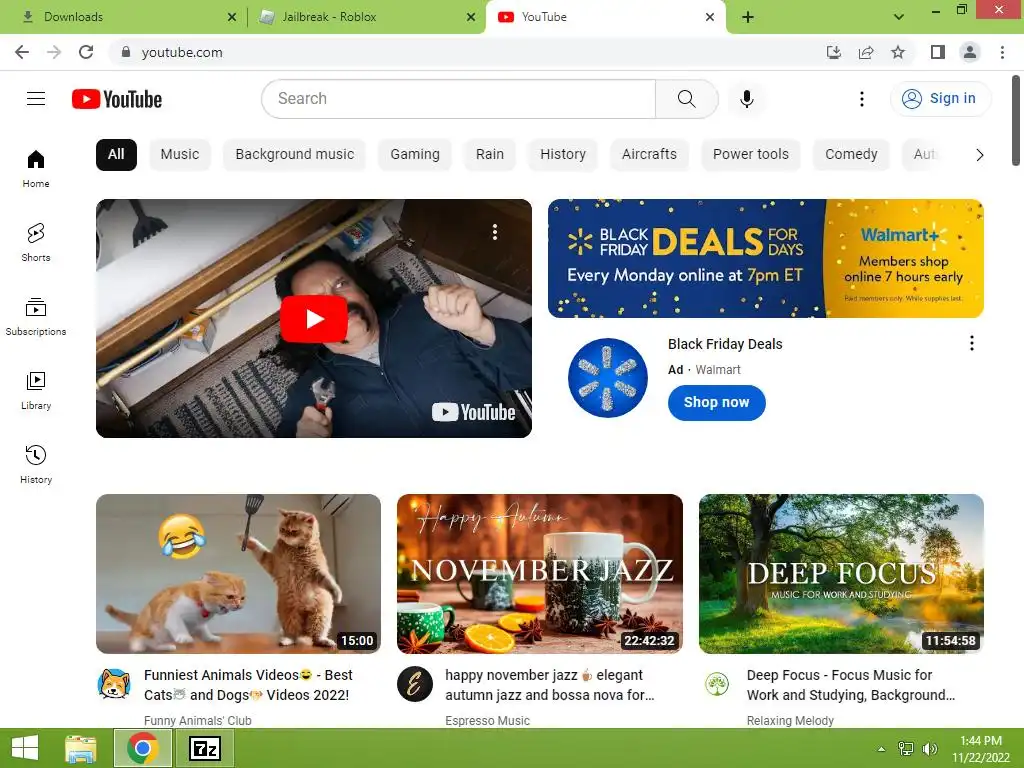Open featured video three-dot options
The height and width of the screenshot is (768, 1024).
point(495,232)
